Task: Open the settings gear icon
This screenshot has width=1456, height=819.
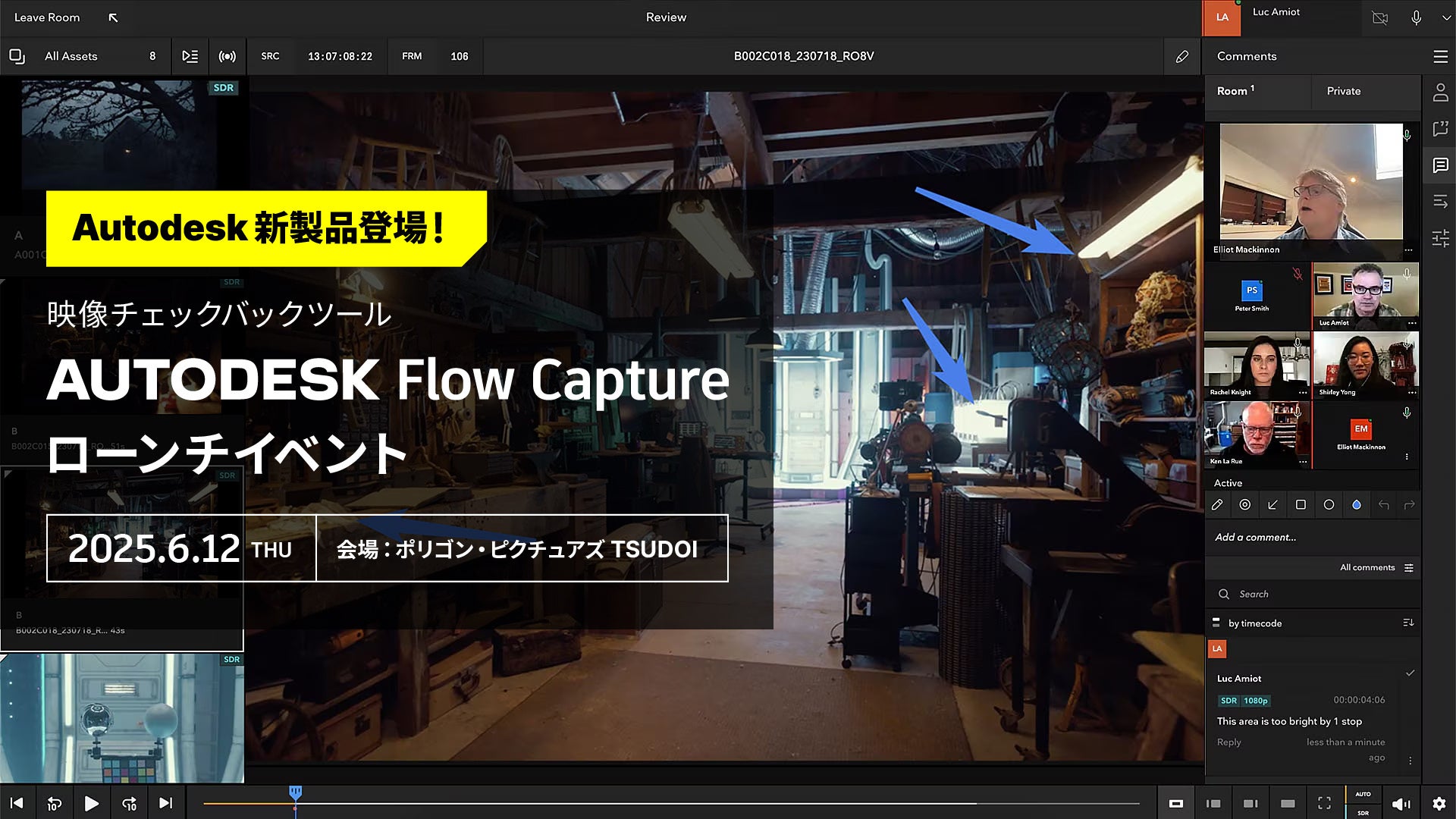Action: click(1439, 804)
